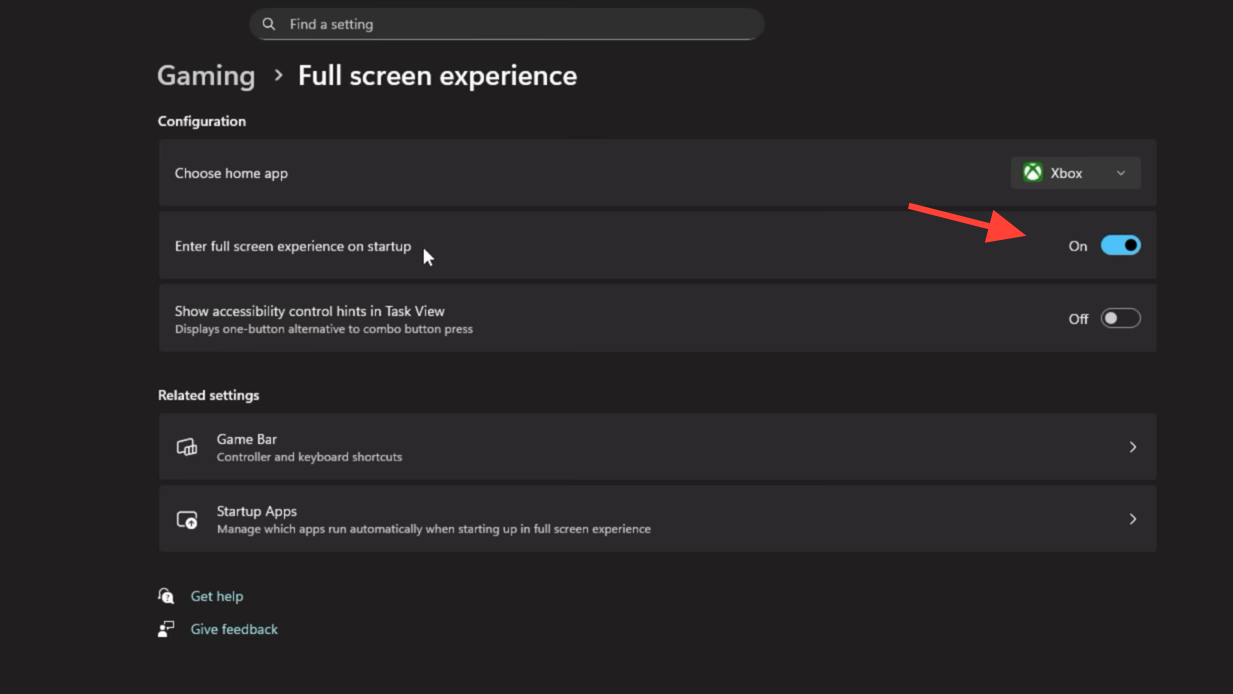The height and width of the screenshot is (694, 1233).
Task: Expand Startup Apps using its right chevron
Action: click(1132, 519)
